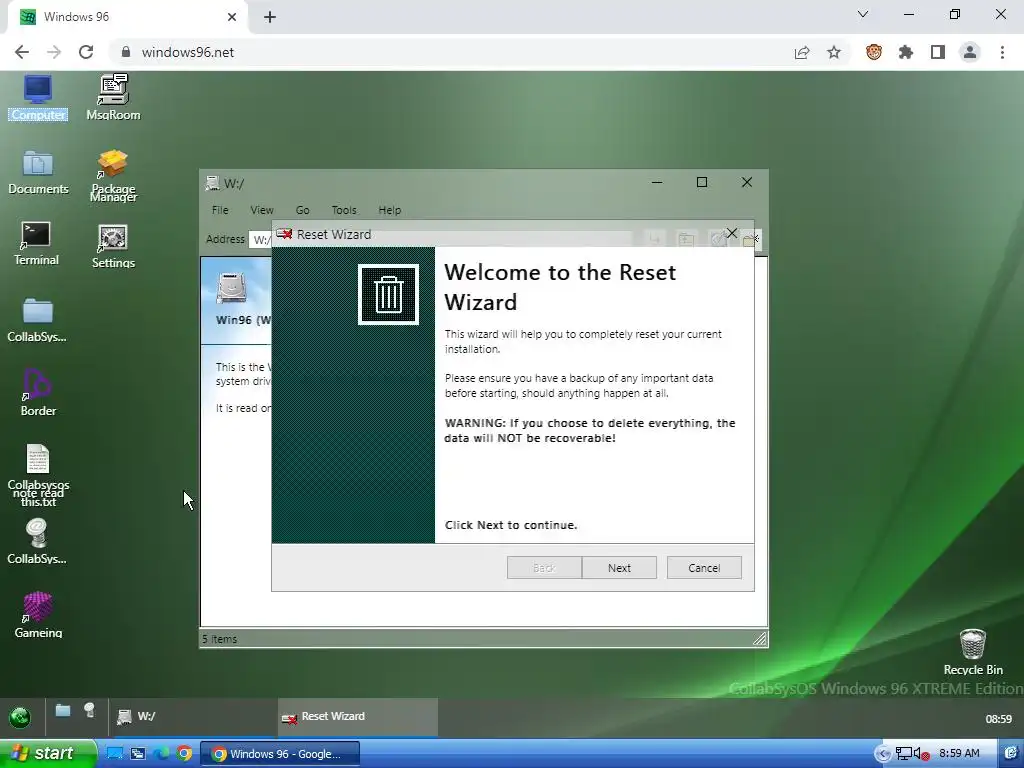Click the network tray icon
The image size is (1024, 768).
(903, 754)
